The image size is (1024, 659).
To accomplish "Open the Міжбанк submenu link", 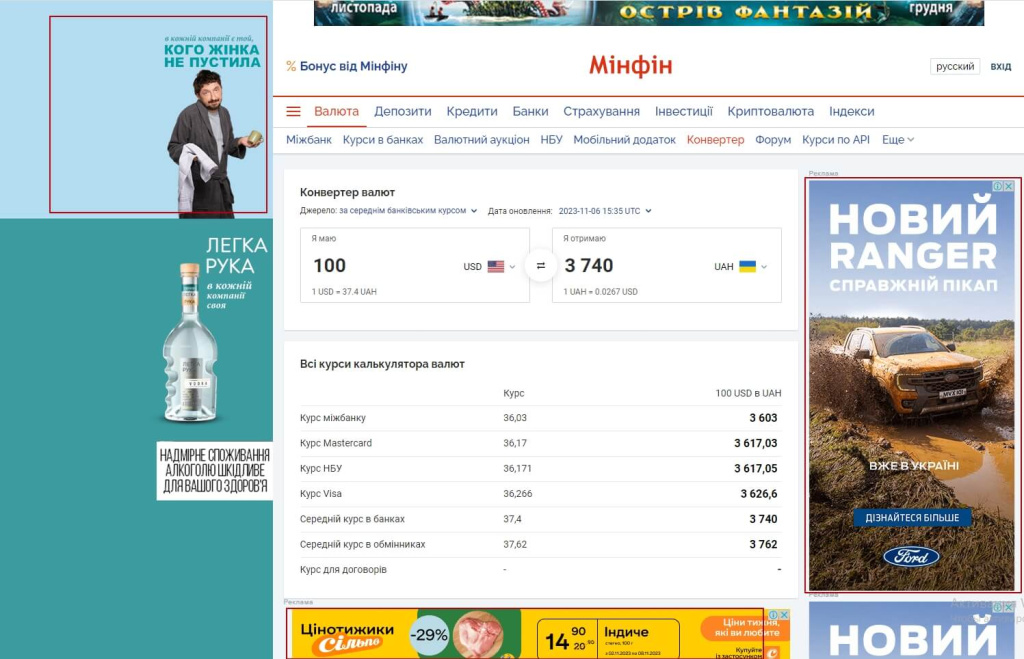I will tap(309, 140).
